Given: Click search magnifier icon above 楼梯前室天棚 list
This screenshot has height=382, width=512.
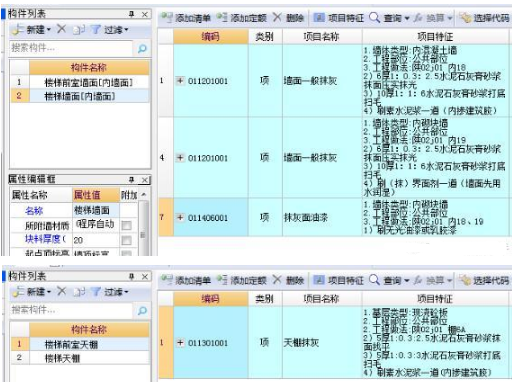Looking at the screenshot, I should (x=142, y=311).
